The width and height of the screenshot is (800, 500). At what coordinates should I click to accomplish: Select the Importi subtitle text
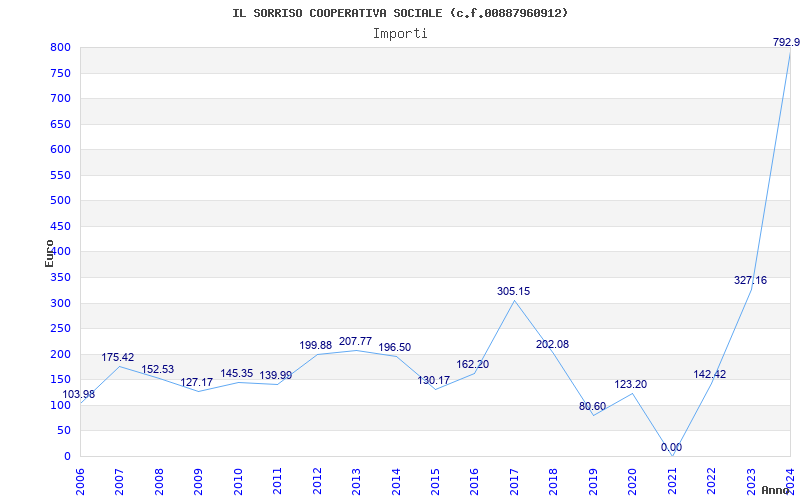point(400,34)
